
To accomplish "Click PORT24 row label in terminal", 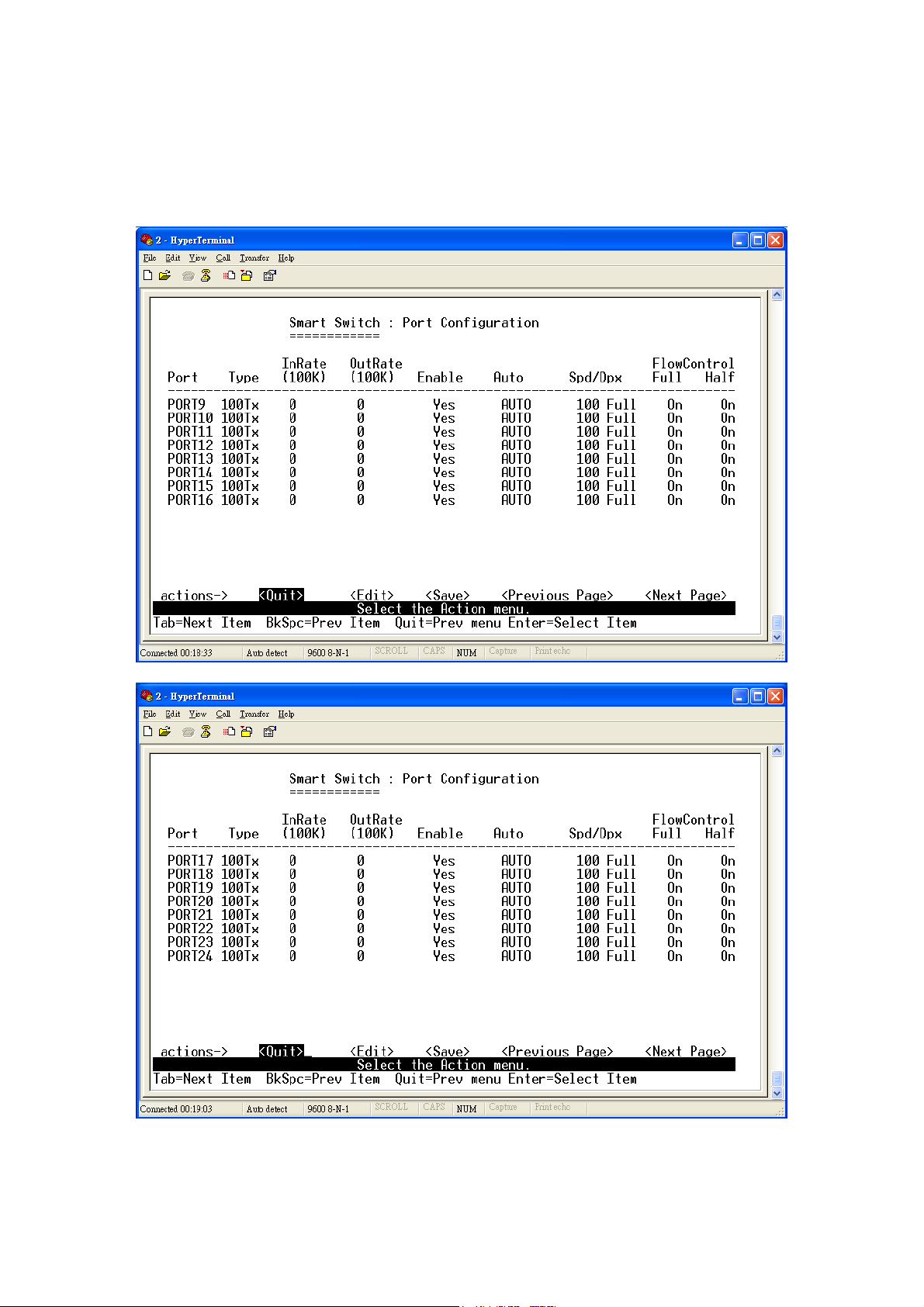I will [x=190, y=956].
